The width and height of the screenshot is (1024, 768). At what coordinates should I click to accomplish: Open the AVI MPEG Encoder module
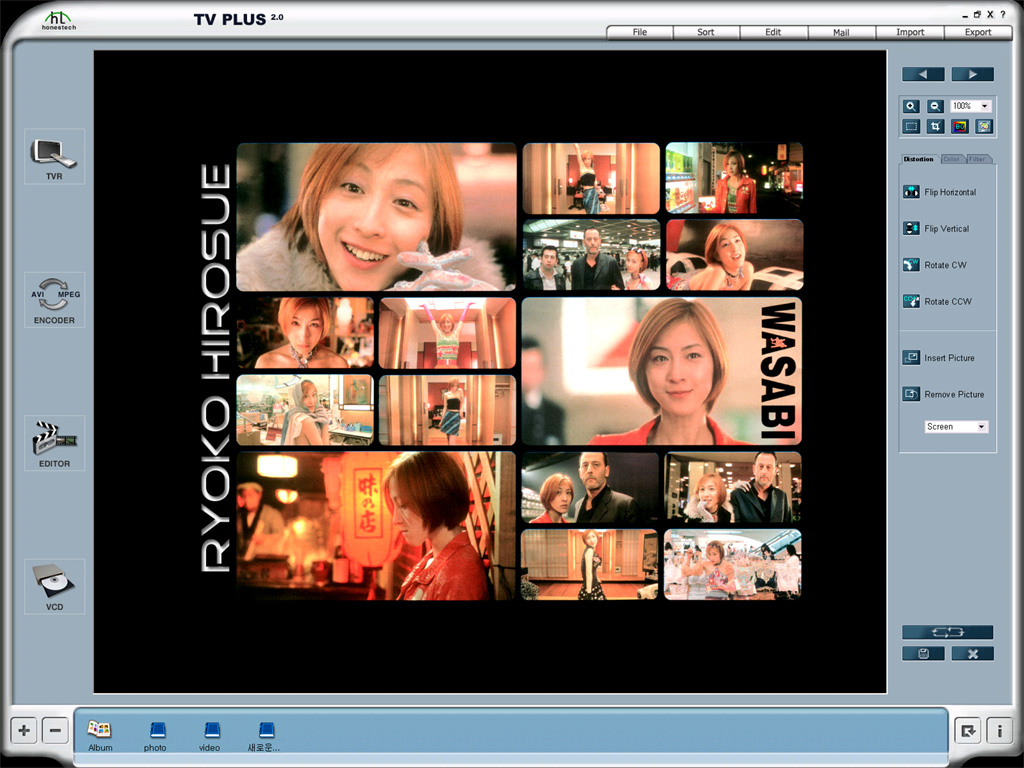54,300
